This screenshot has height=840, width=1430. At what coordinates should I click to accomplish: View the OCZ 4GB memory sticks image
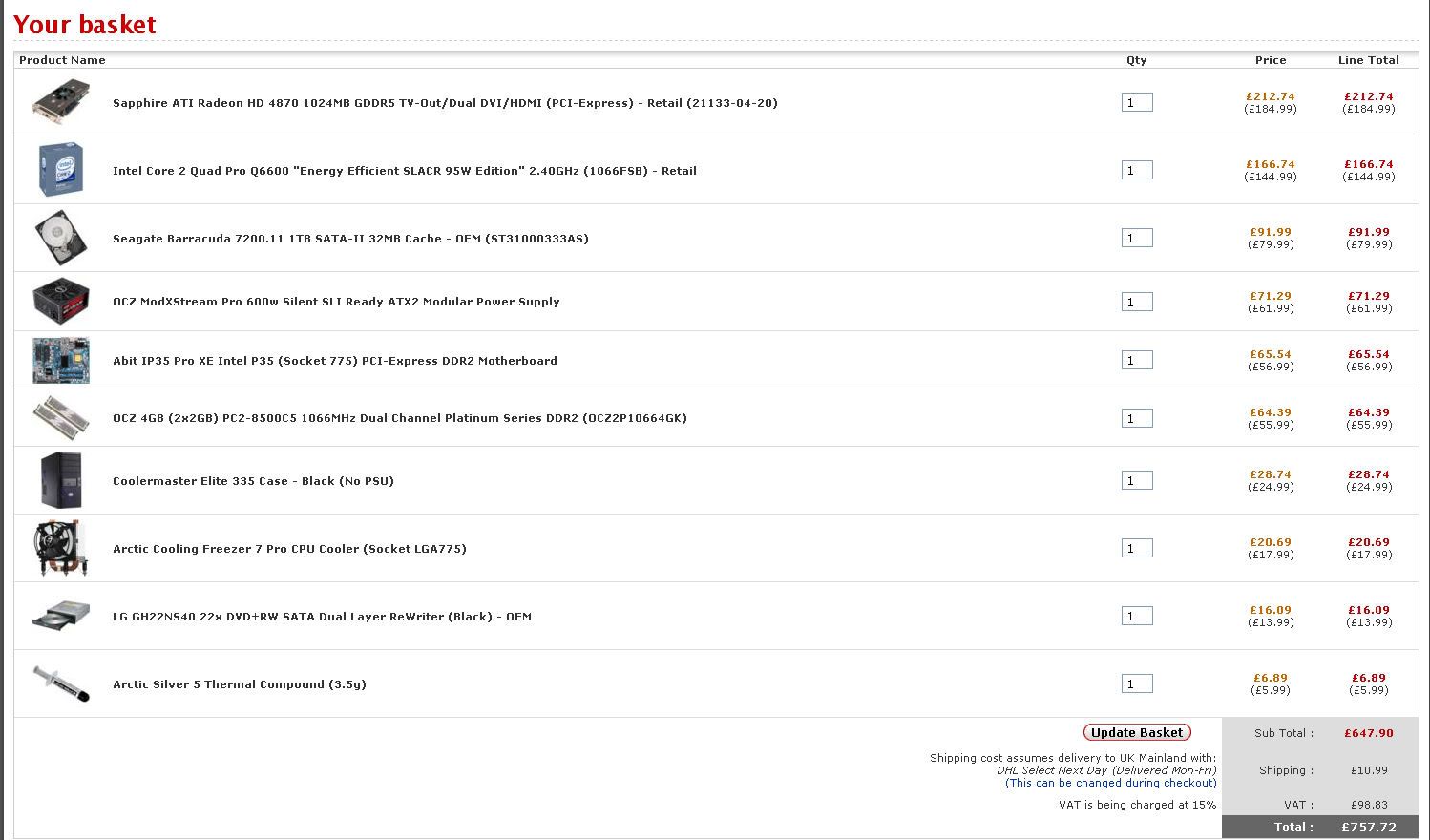pyautogui.click(x=61, y=418)
